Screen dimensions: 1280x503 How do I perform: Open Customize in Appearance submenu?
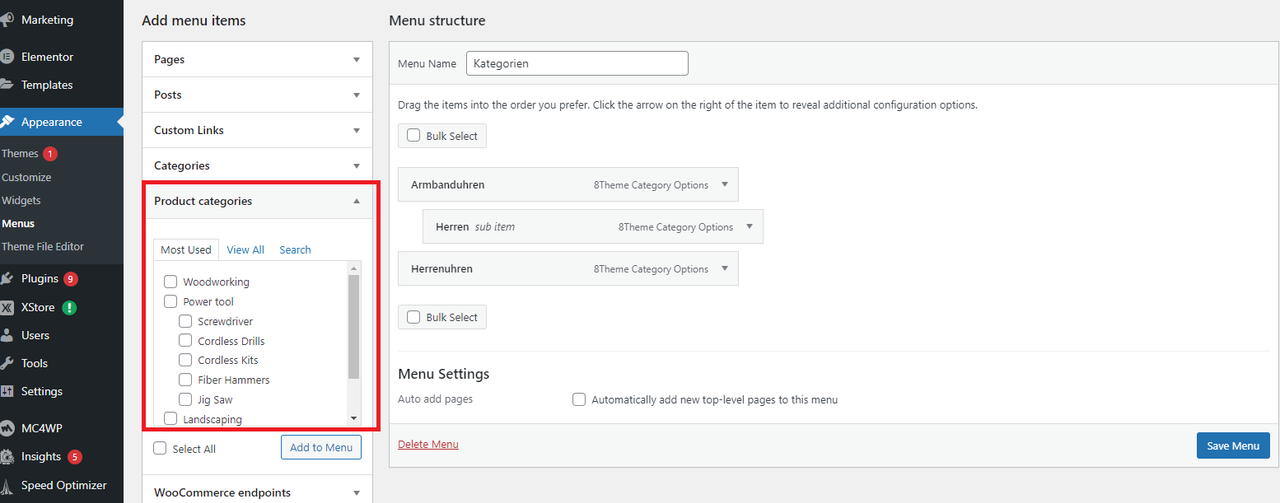27,177
